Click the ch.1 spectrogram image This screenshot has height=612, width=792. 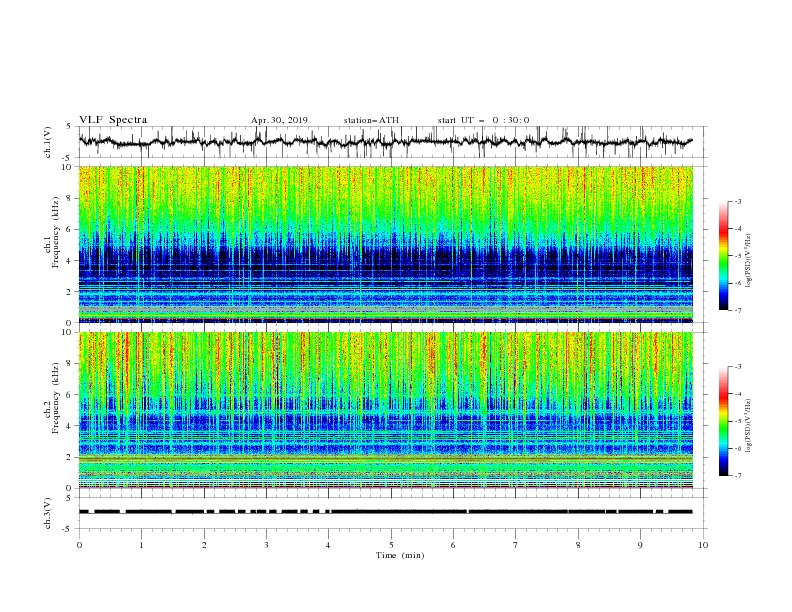pos(386,244)
